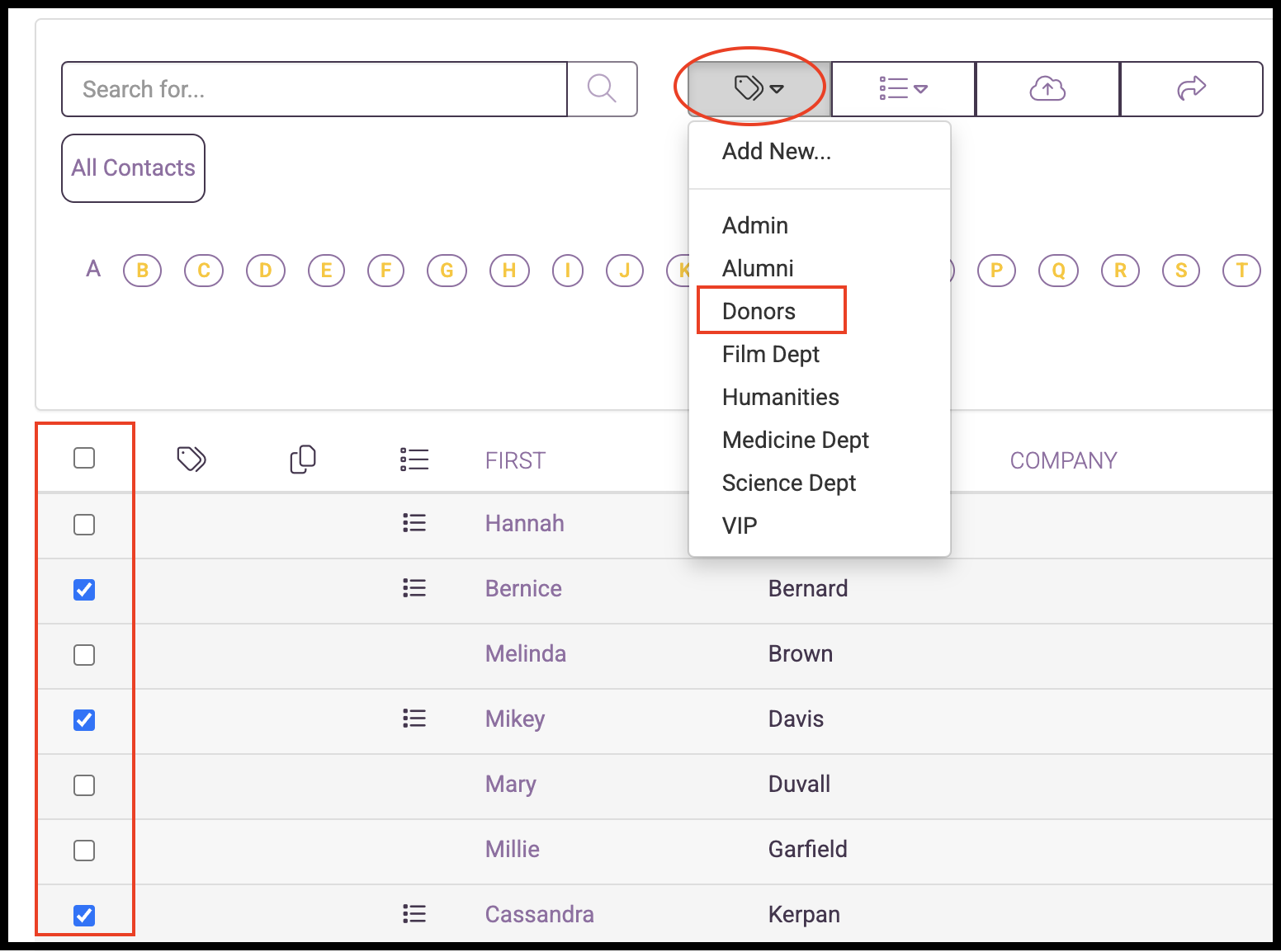Select the VIP tag
This screenshot has width=1281, height=952.
coord(740,525)
